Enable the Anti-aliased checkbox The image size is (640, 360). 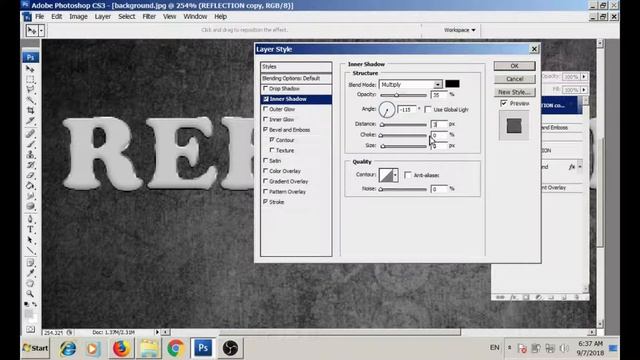tap(407, 175)
